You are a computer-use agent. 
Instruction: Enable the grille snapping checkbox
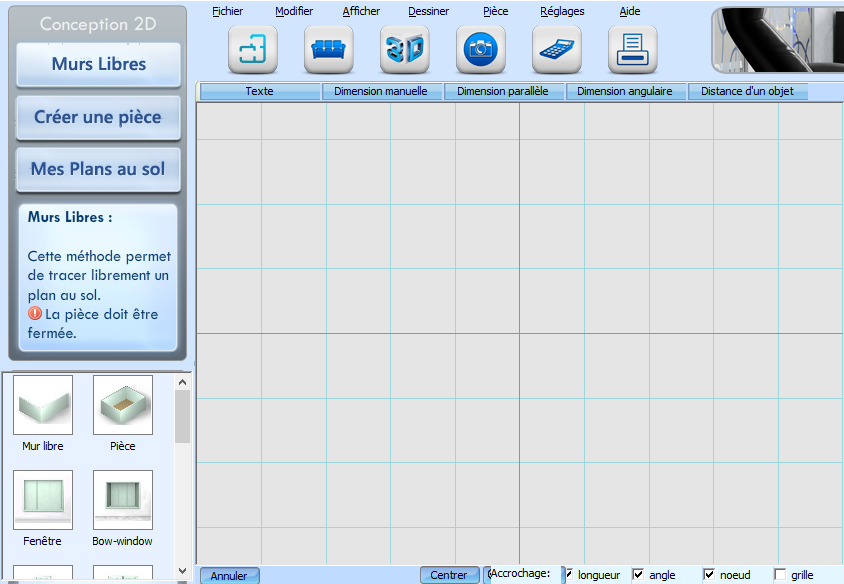[780, 574]
